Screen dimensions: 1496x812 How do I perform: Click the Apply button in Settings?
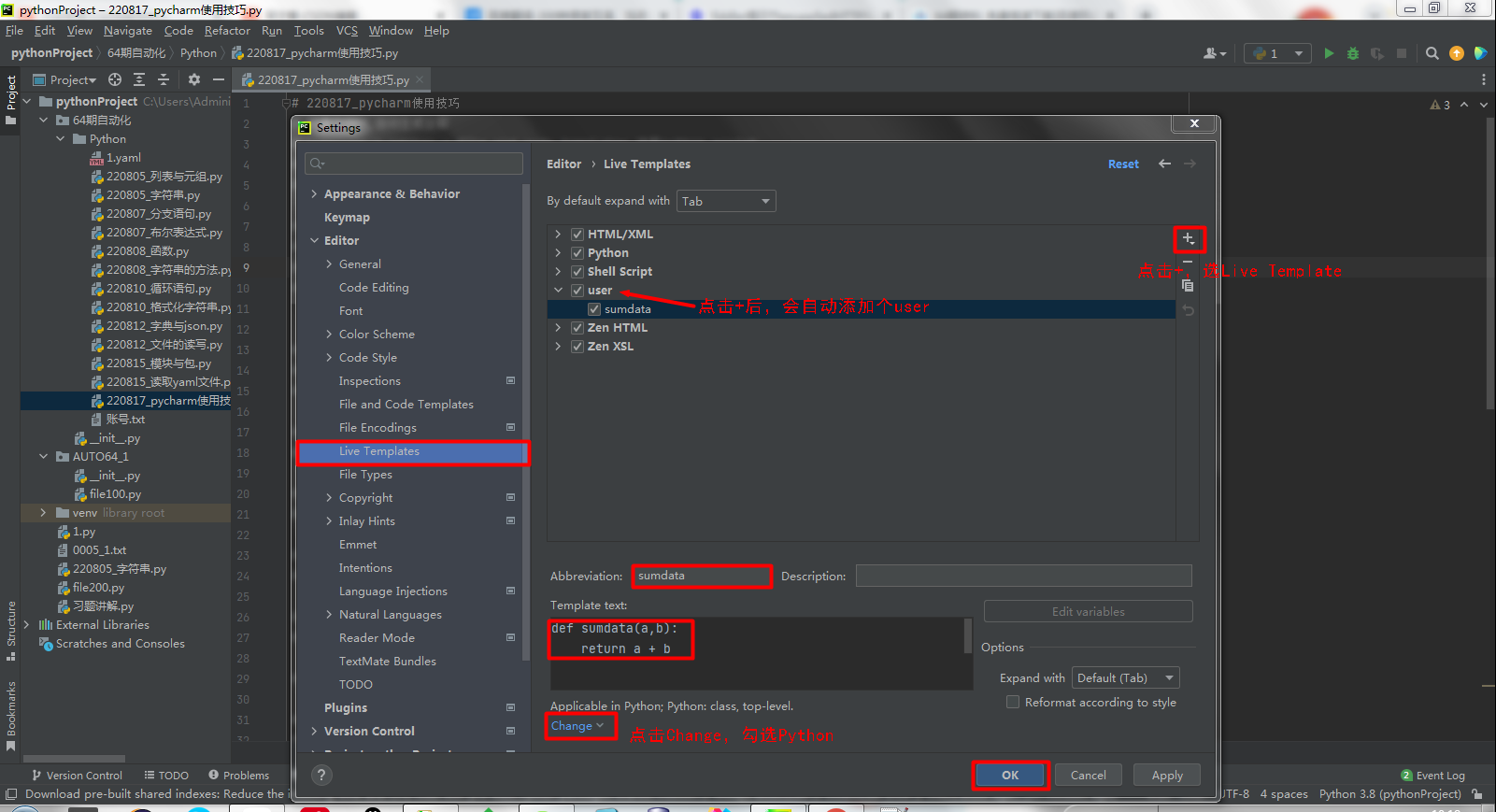[x=1167, y=775]
